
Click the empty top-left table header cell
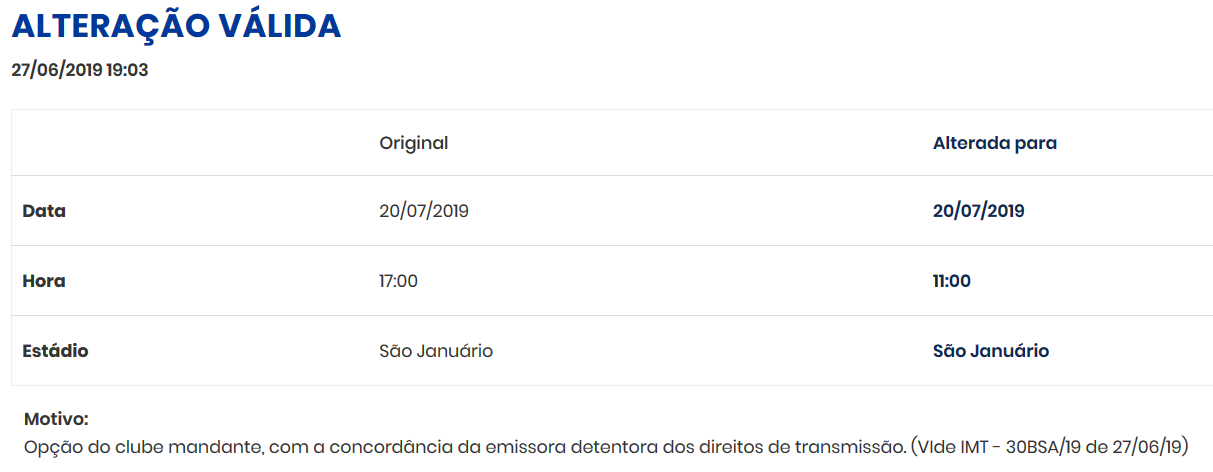point(190,143)
